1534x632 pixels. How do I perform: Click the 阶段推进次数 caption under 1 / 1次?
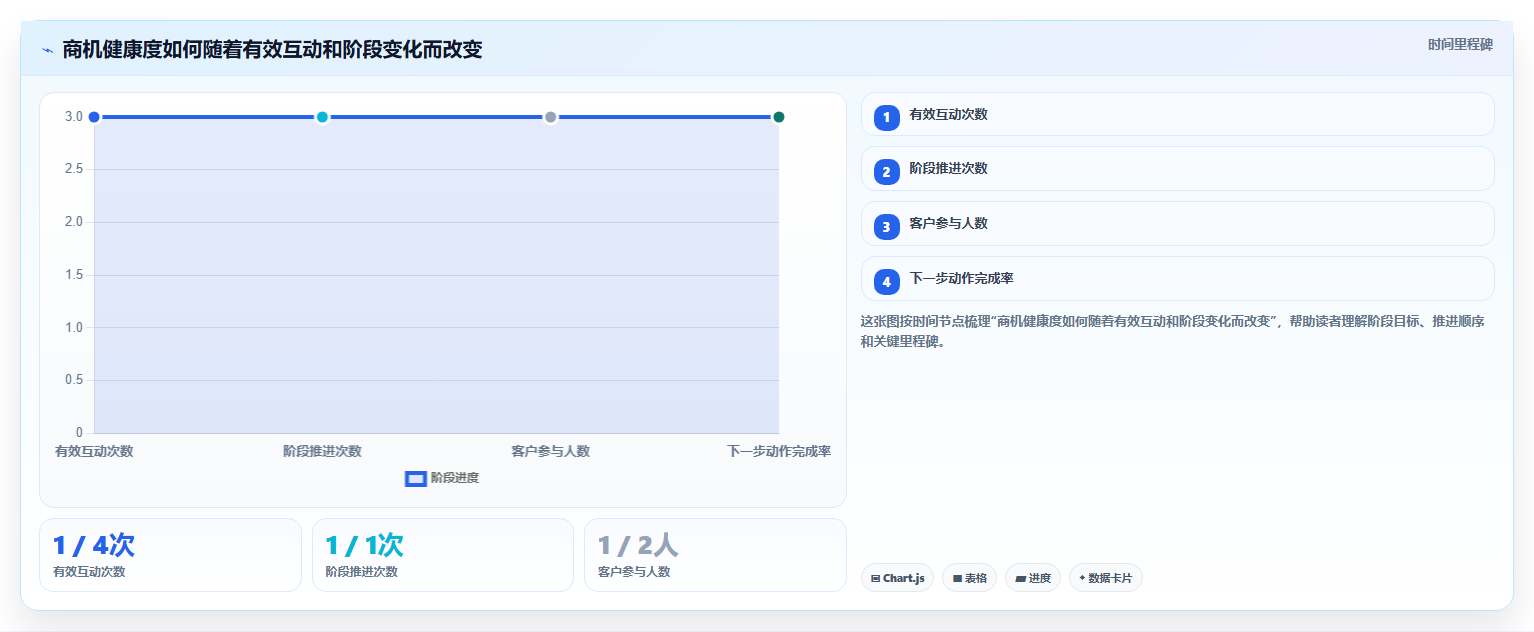362,572
